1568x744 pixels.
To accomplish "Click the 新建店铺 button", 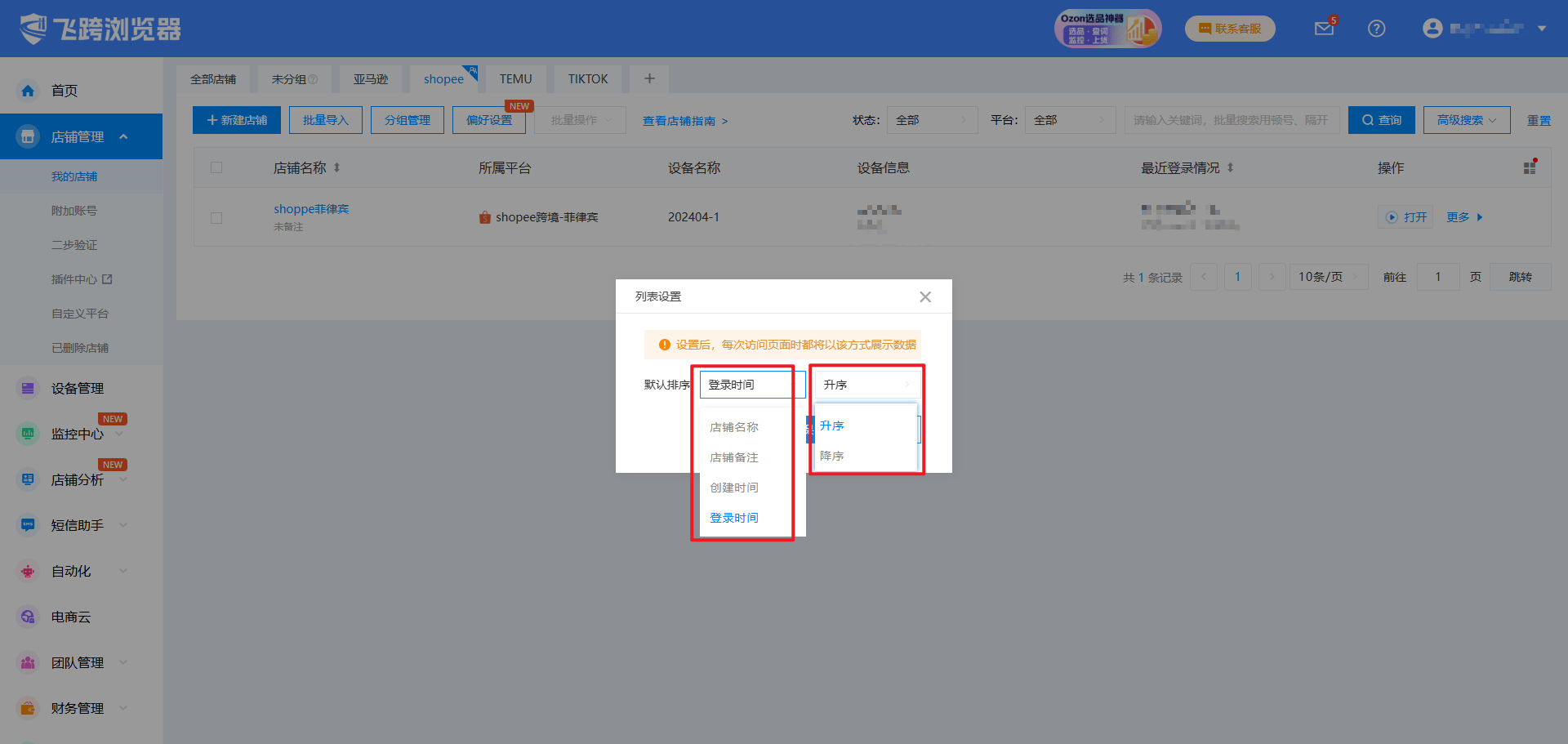I will (x=237, y=121).
